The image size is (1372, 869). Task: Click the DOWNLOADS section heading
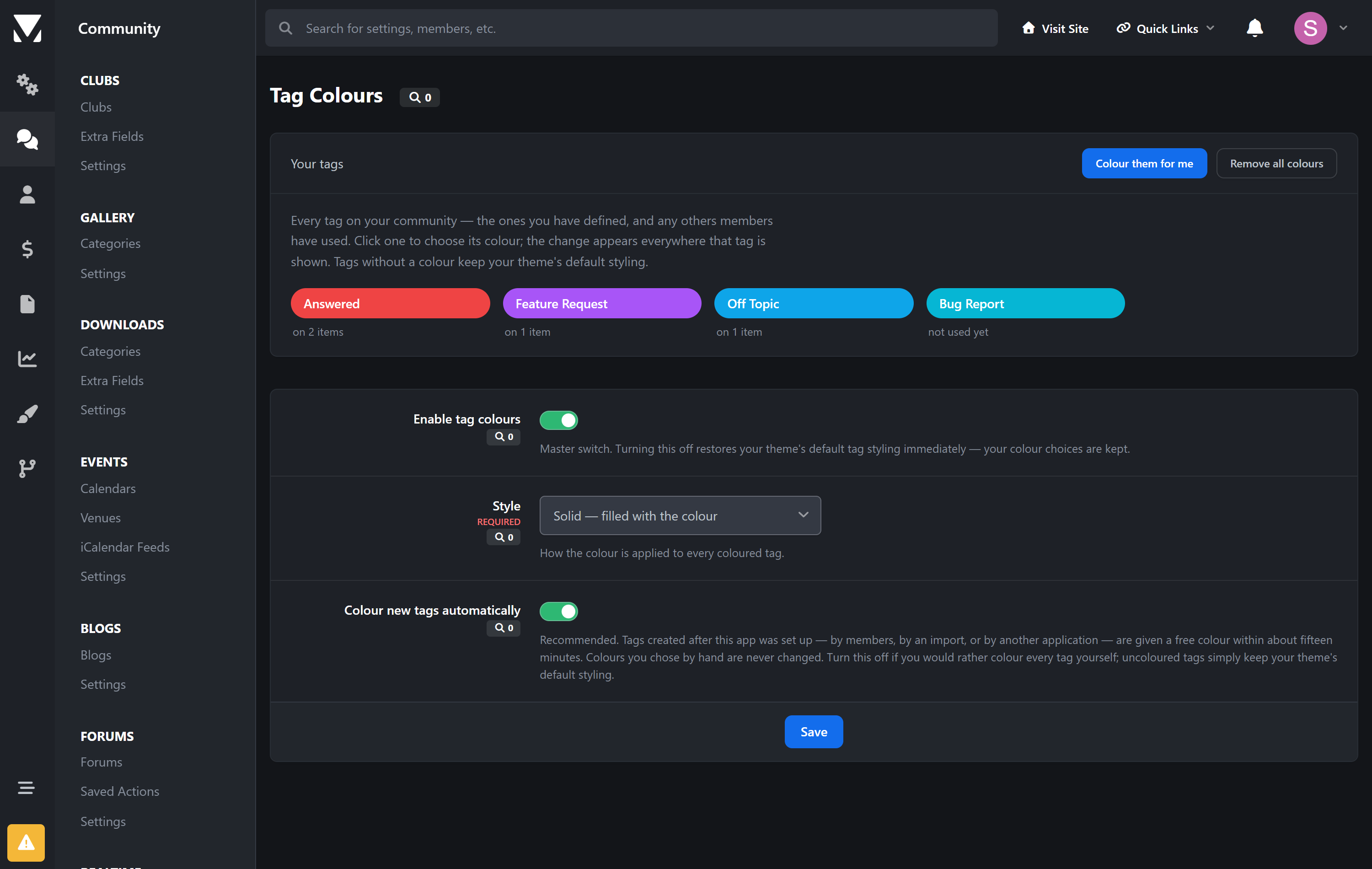(123, 325)
